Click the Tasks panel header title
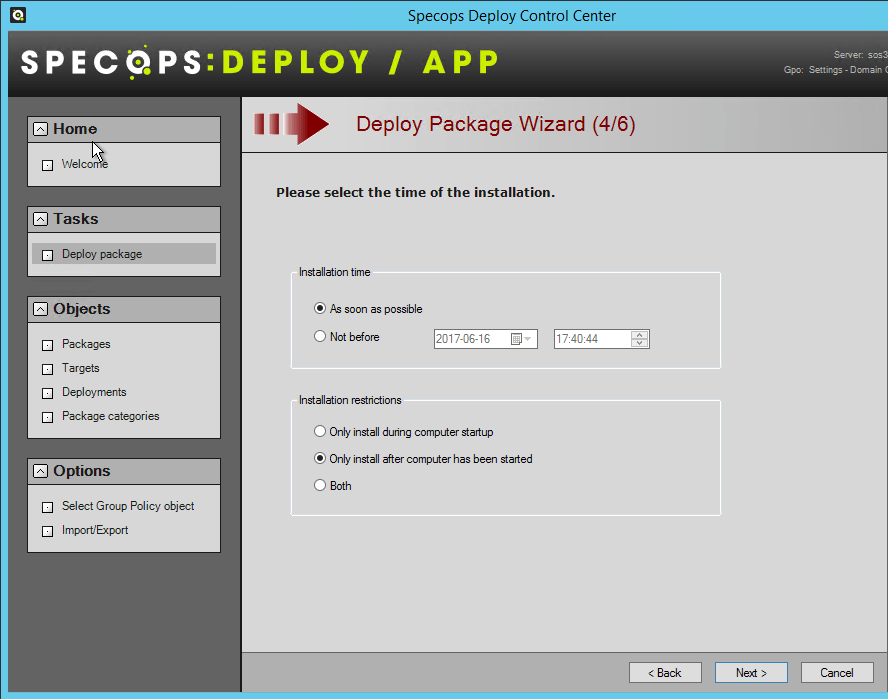Image resolution: width=888 pixels, height=699 pixels. 76,219
